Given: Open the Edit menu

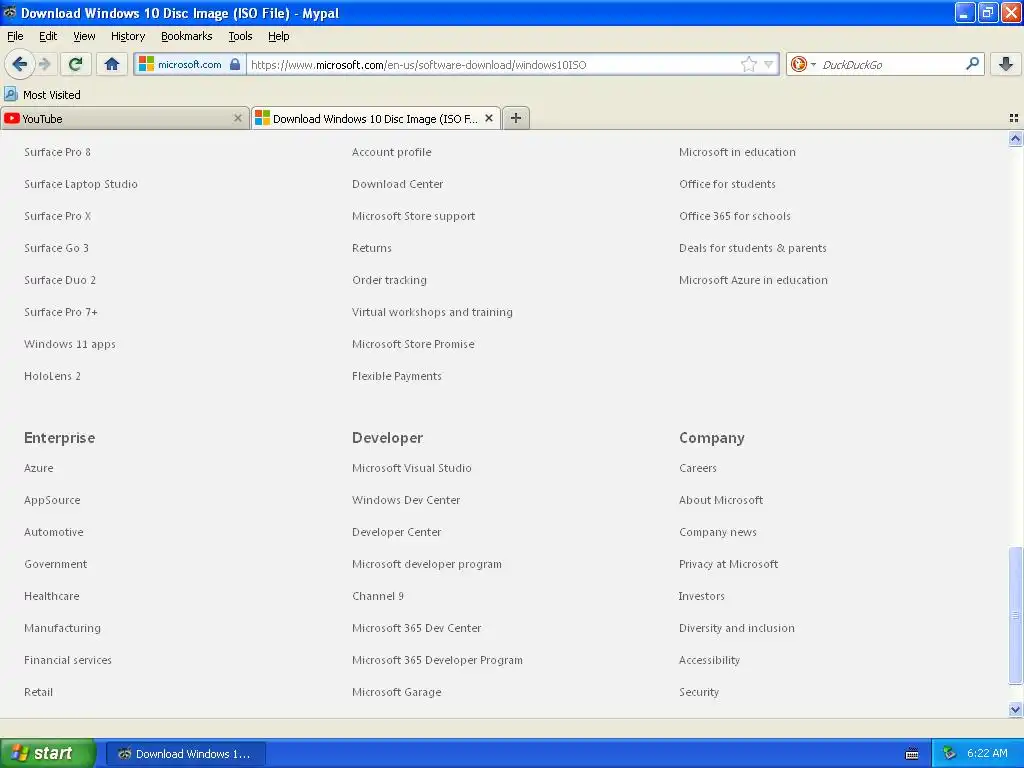Looking at the screenshot, I should (x=48, y=36).
